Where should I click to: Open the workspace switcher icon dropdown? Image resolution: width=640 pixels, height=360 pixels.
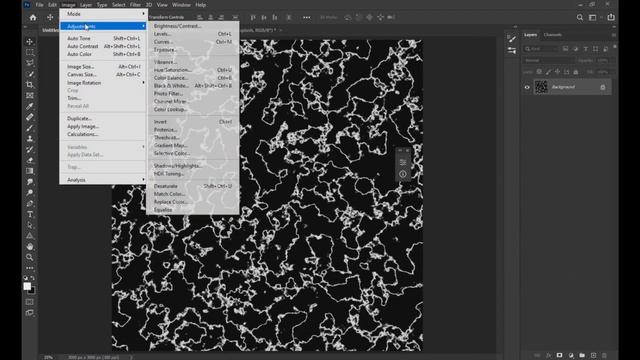594,17
